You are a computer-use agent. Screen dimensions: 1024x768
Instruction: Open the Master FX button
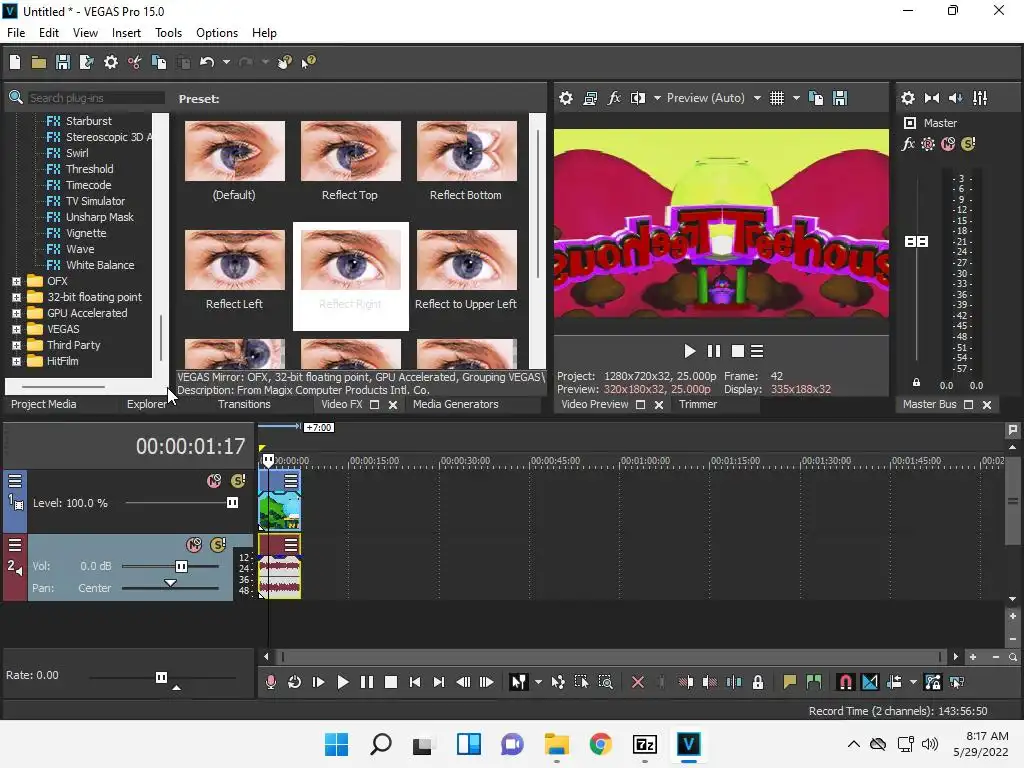pyautogui.click(x=908, y=144)
